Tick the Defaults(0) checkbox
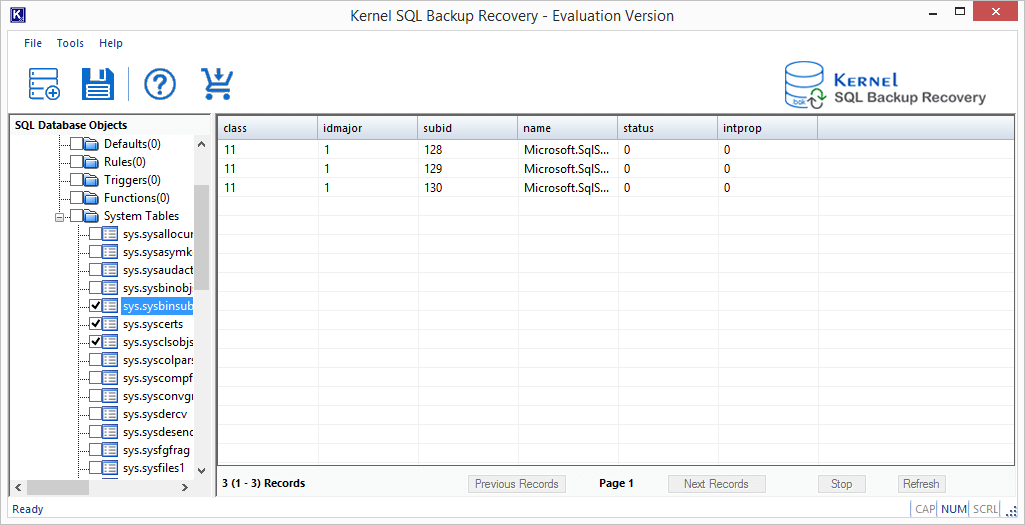The image size is (1025, 525). click(76, 144)
